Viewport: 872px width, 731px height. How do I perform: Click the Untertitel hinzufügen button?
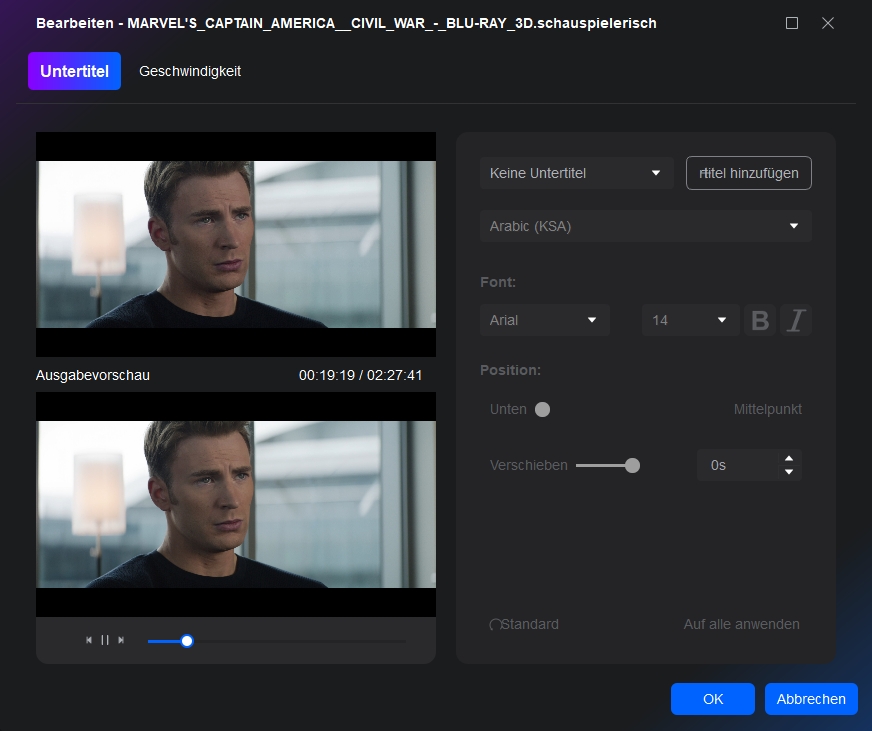click(749, 173)
